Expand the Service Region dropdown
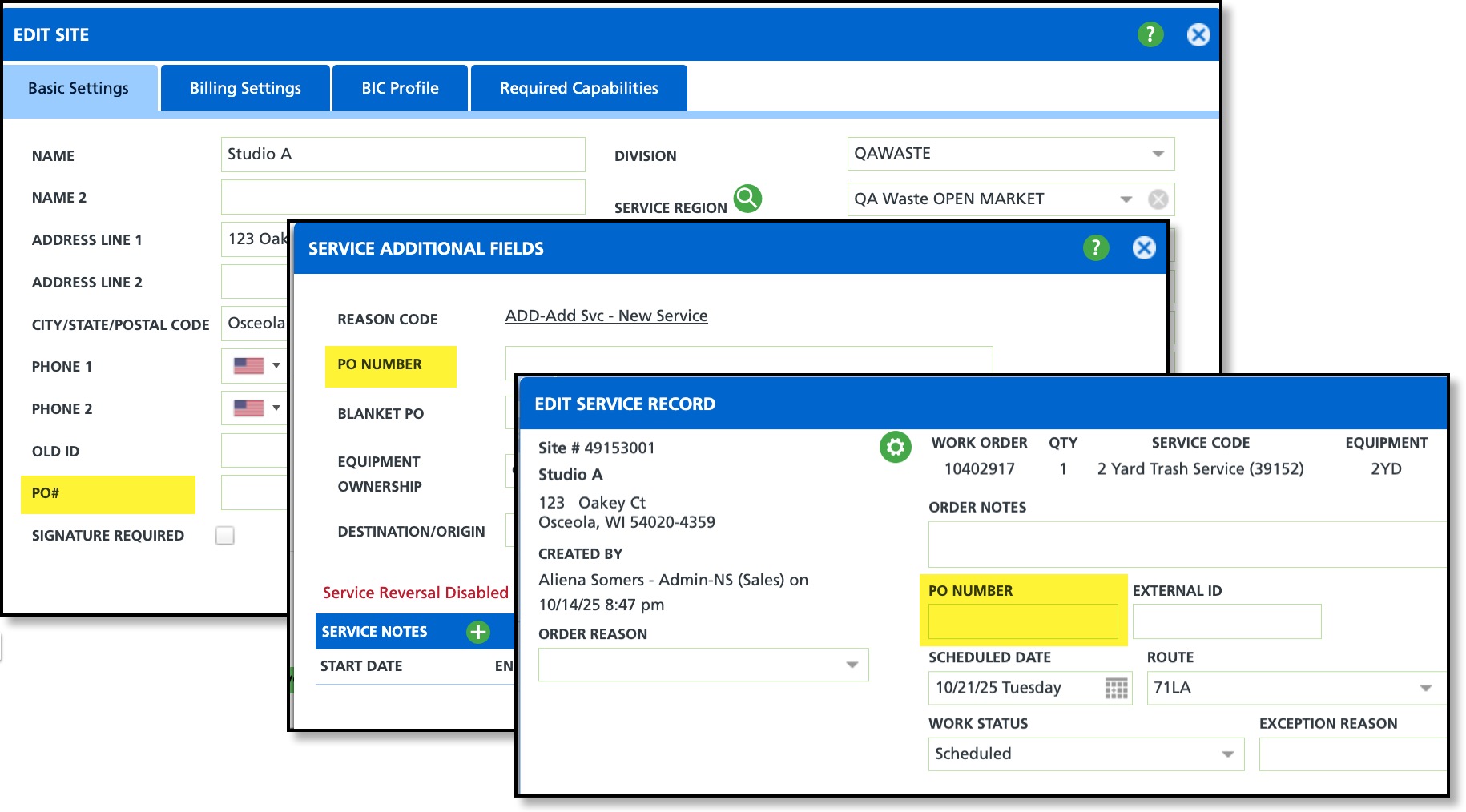 tap(1126, 199)
